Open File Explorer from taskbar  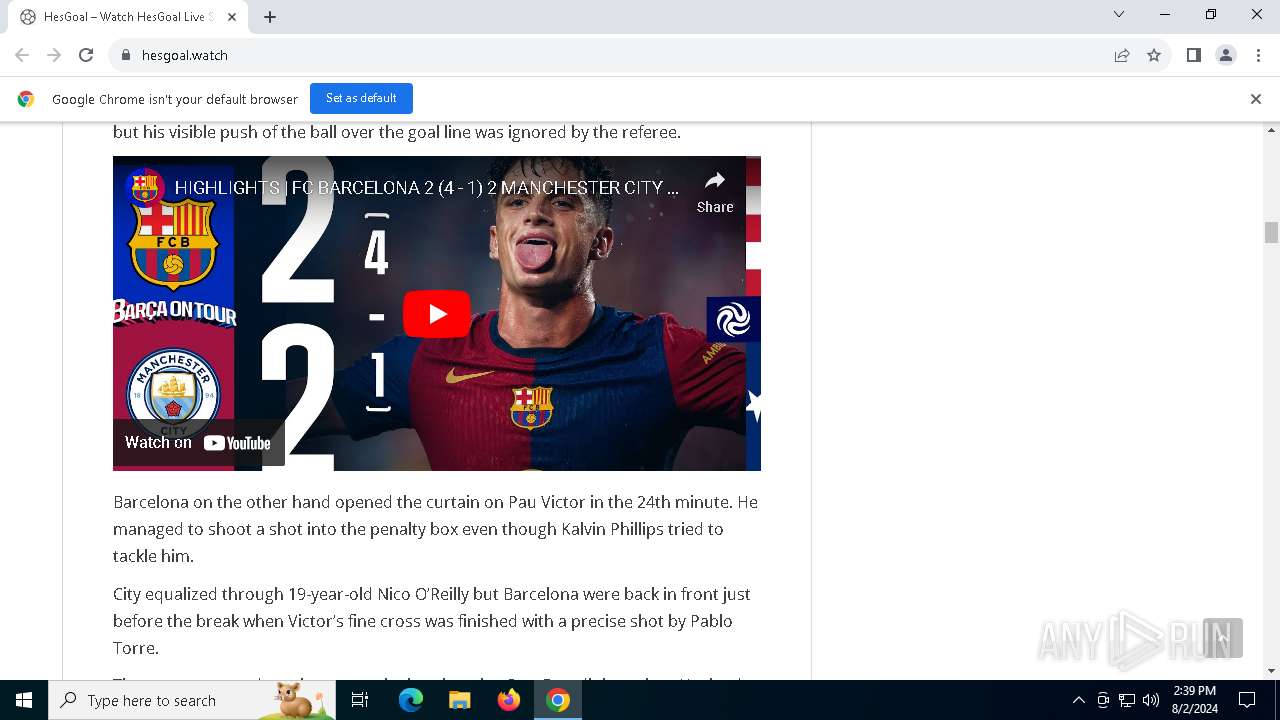click(460, 700)
